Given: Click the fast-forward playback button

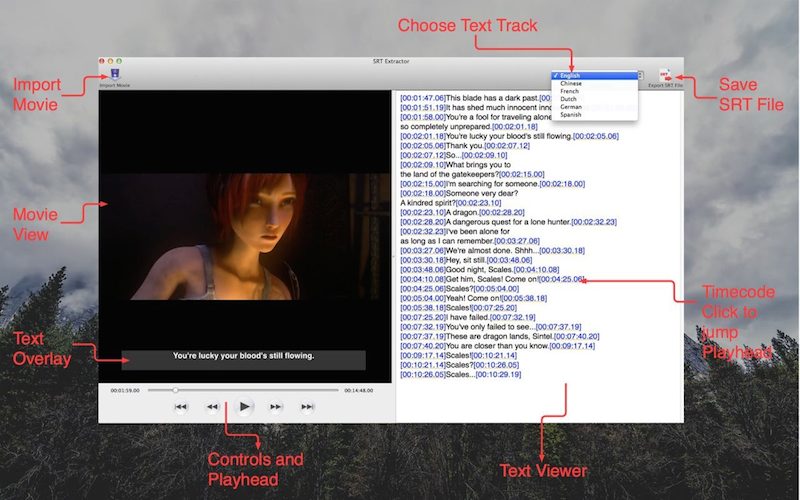Looking at the screenshot, I should point(276,407).
